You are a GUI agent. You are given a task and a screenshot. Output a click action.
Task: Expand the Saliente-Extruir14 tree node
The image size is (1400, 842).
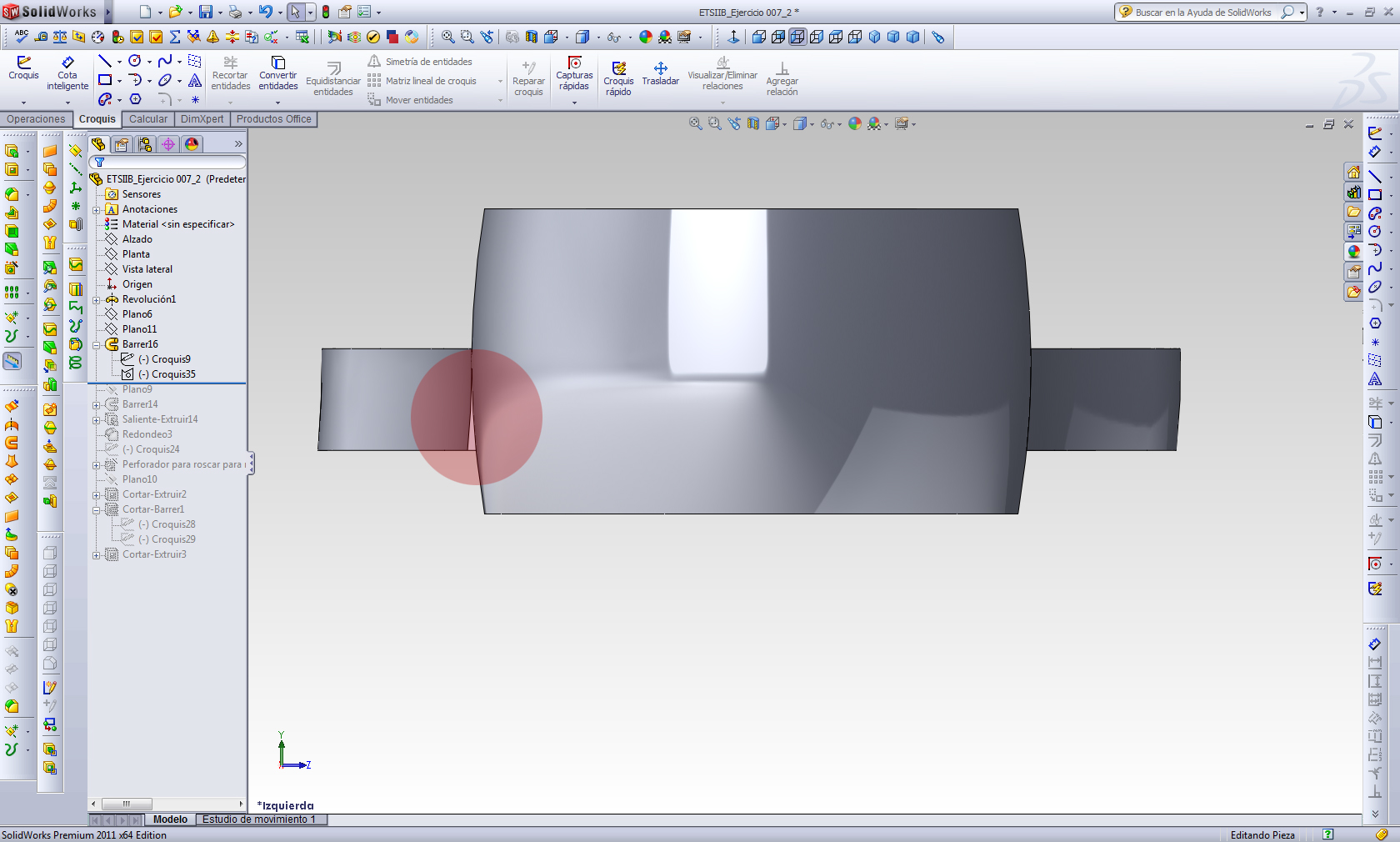point(96,420)
